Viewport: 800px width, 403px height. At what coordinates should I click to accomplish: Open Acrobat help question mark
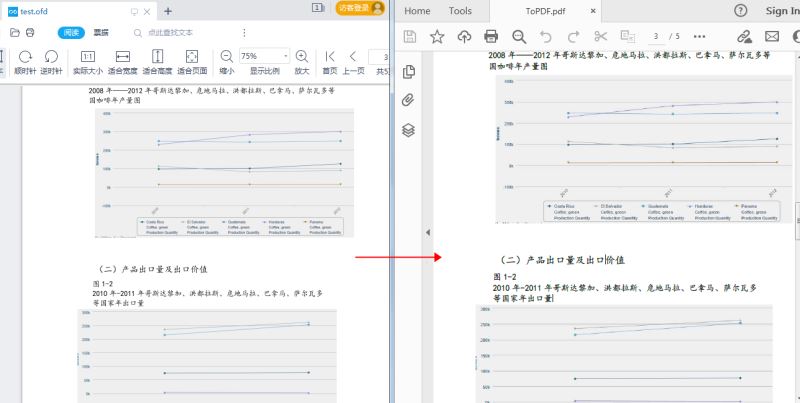[740, 10]
